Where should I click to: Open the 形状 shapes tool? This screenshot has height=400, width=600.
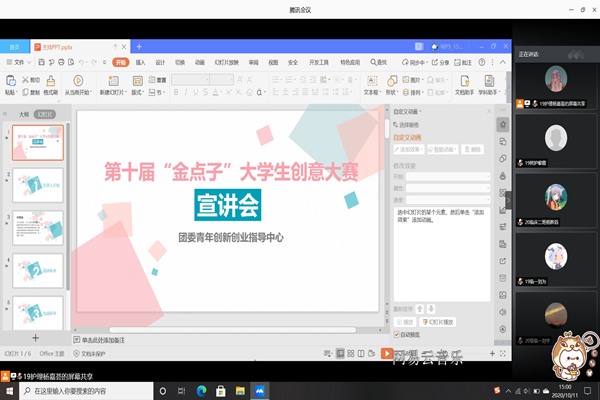[392, 82]
